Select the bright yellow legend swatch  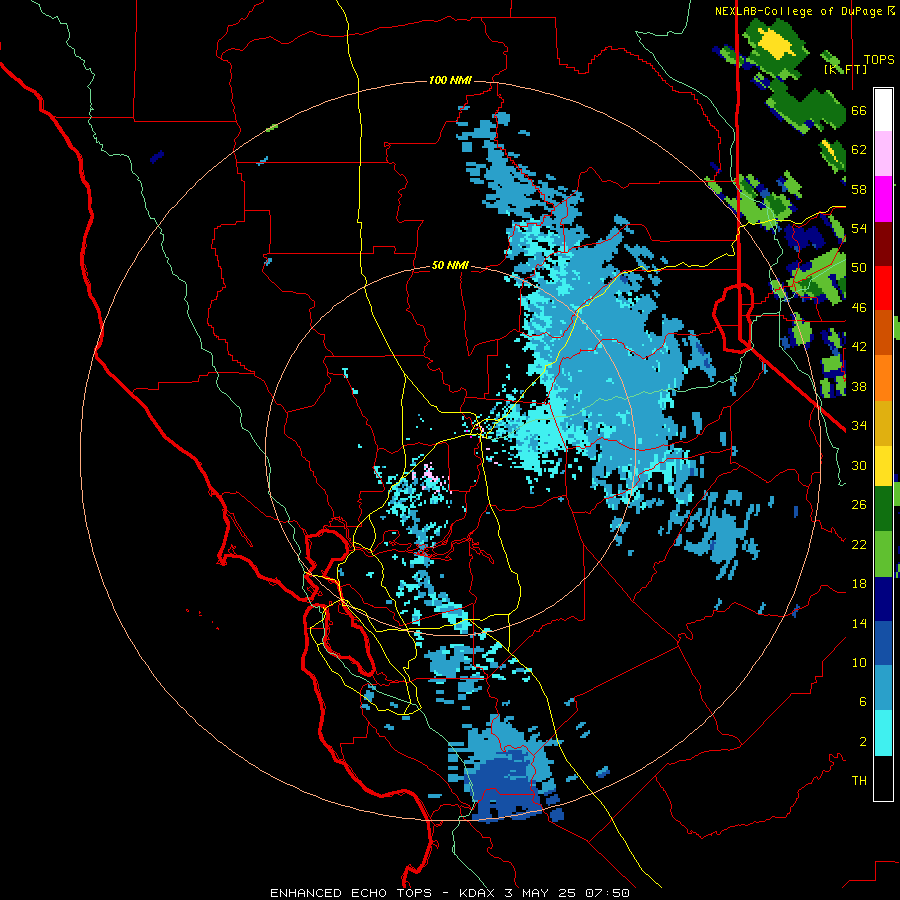(883, 466)
